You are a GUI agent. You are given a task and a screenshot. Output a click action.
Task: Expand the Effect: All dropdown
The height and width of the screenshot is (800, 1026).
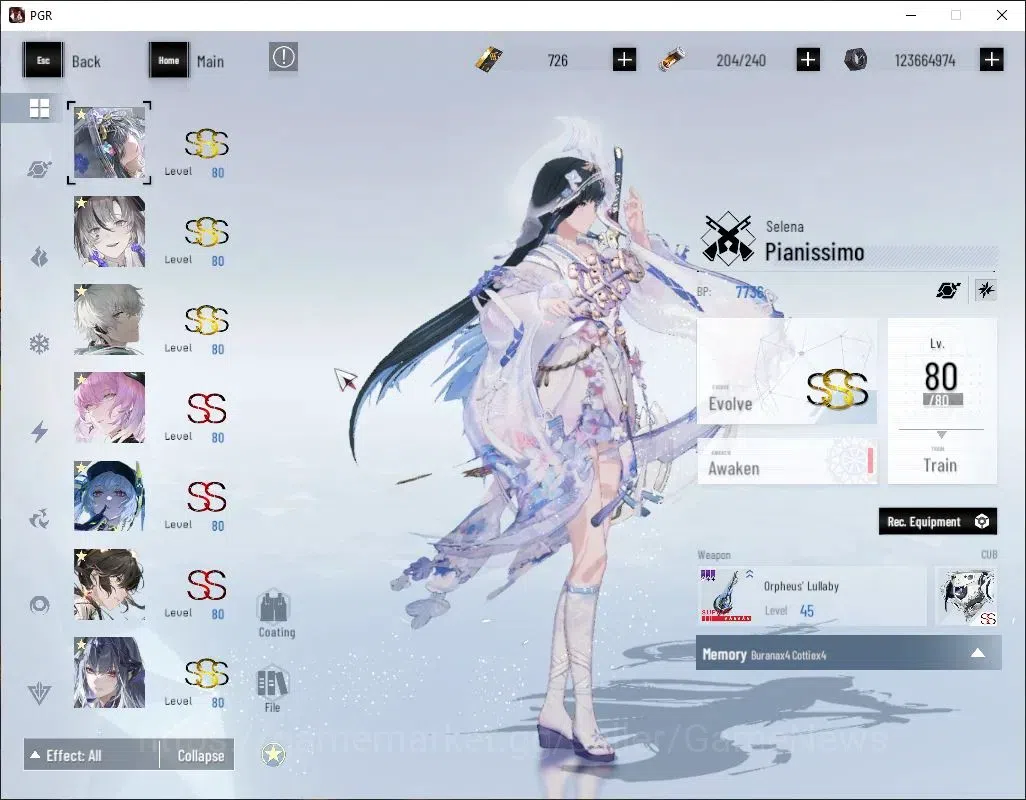click(x=92, y=755)
